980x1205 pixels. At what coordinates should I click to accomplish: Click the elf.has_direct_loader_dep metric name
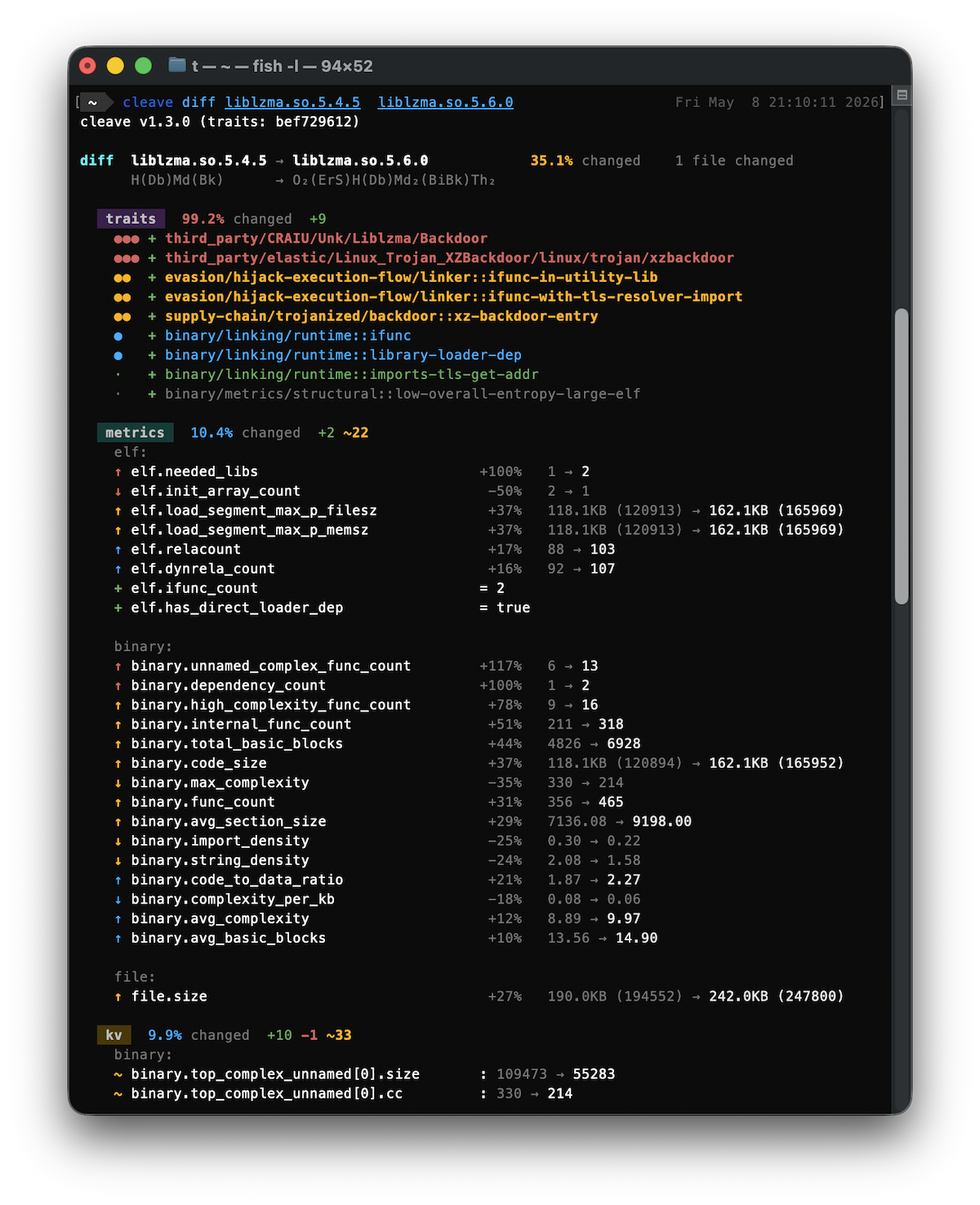tap(237, 608)
